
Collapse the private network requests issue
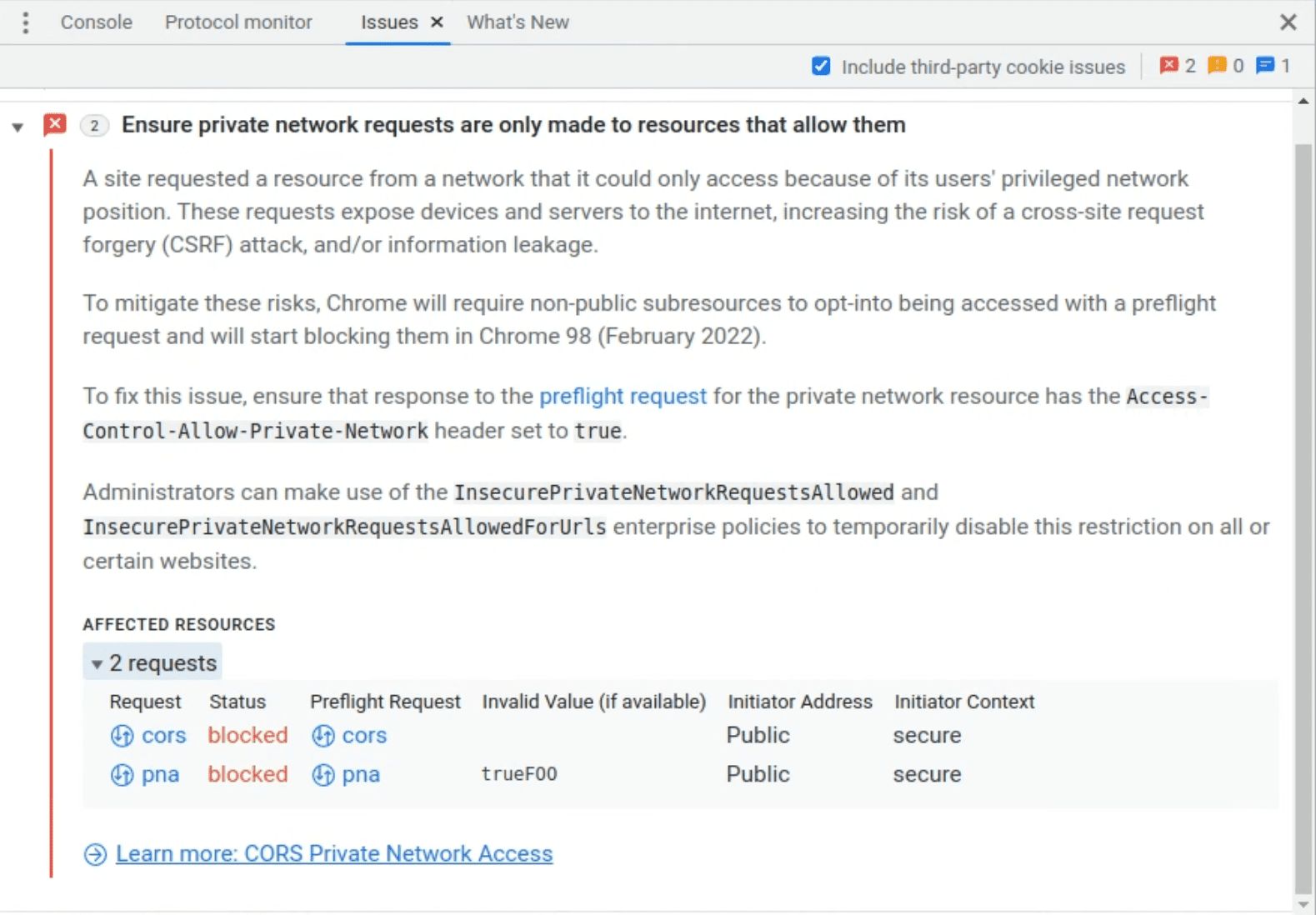18,126
